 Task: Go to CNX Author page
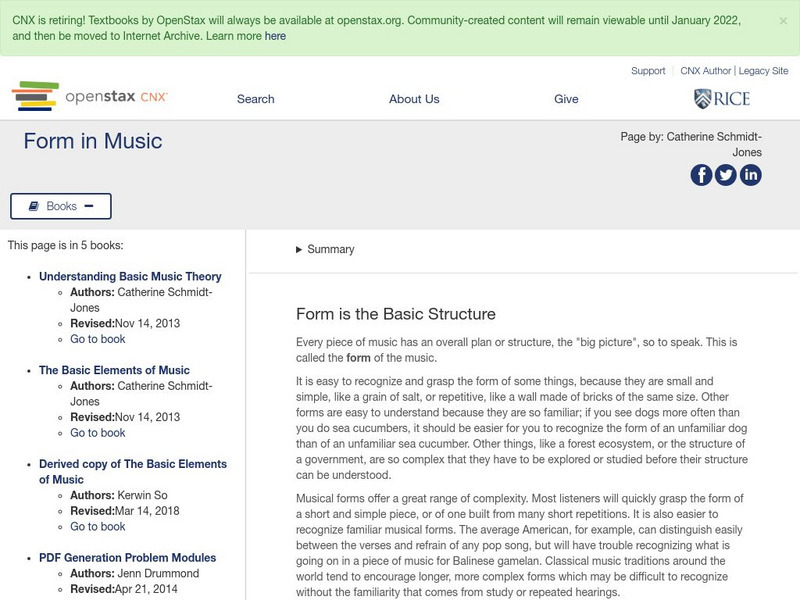tap(706, 71)
